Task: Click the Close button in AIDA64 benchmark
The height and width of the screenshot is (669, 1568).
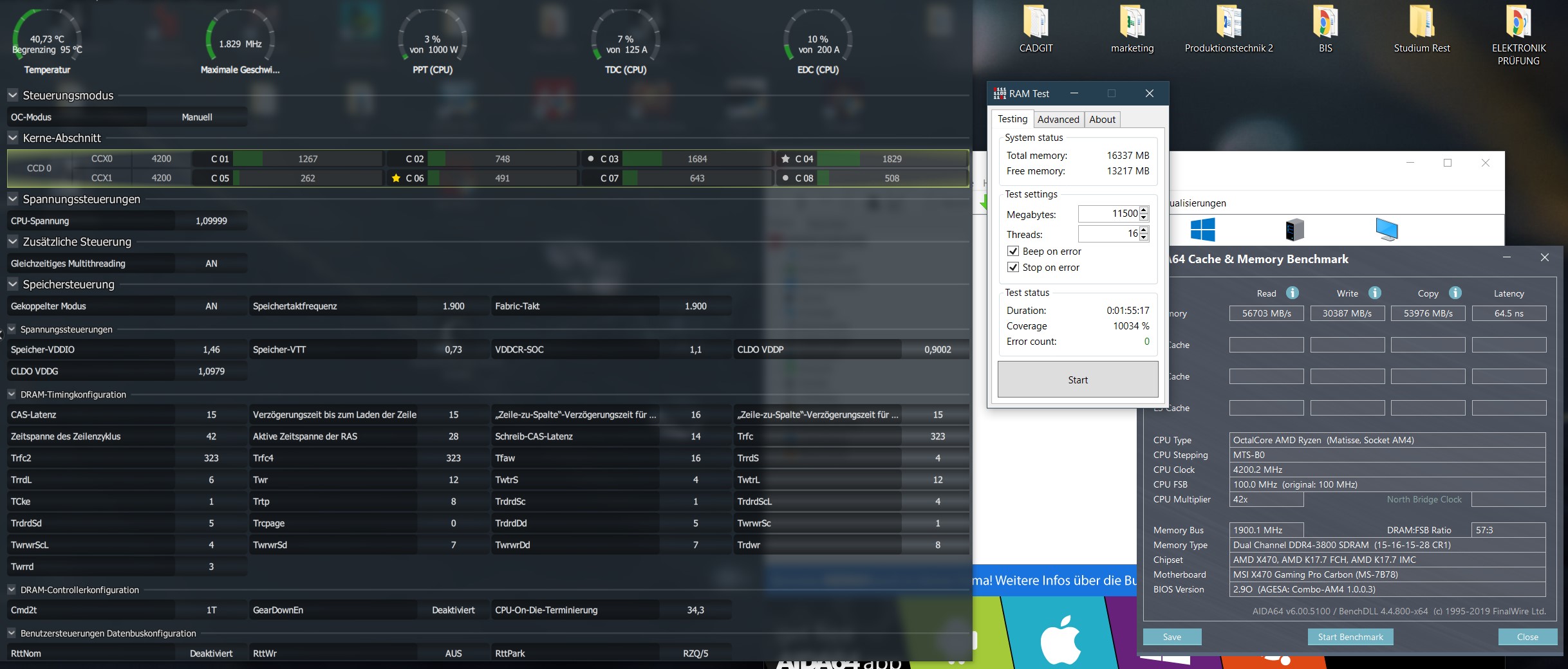Action: point(1527,637)
